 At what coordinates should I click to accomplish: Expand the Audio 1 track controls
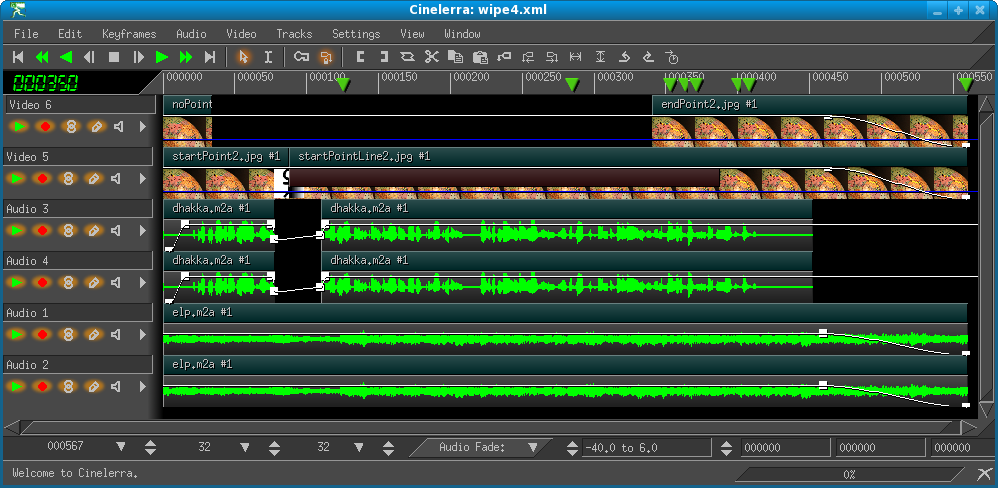pos(143,335)
